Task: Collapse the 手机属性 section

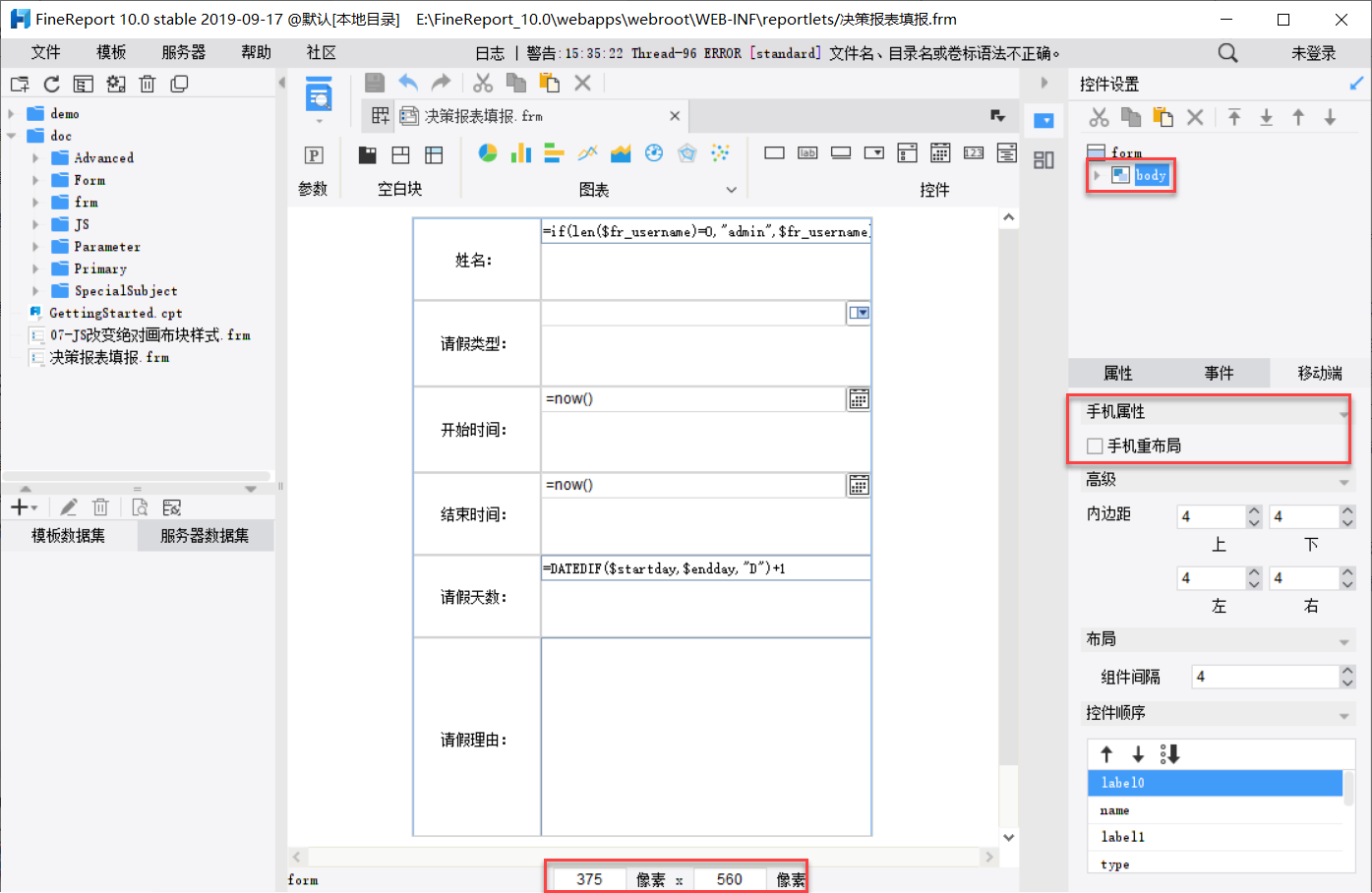Action: point(1343,414)
